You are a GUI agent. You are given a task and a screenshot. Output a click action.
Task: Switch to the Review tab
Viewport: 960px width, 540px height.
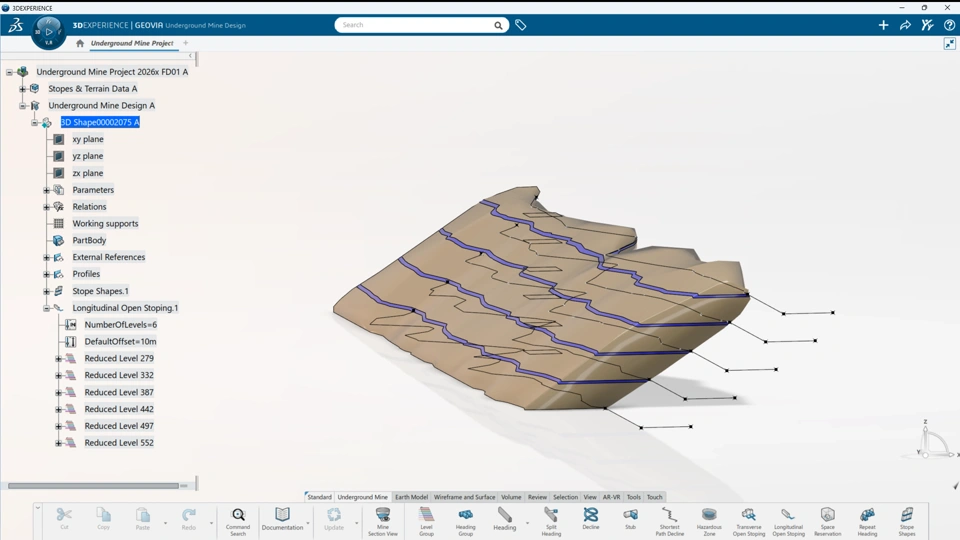537,497
